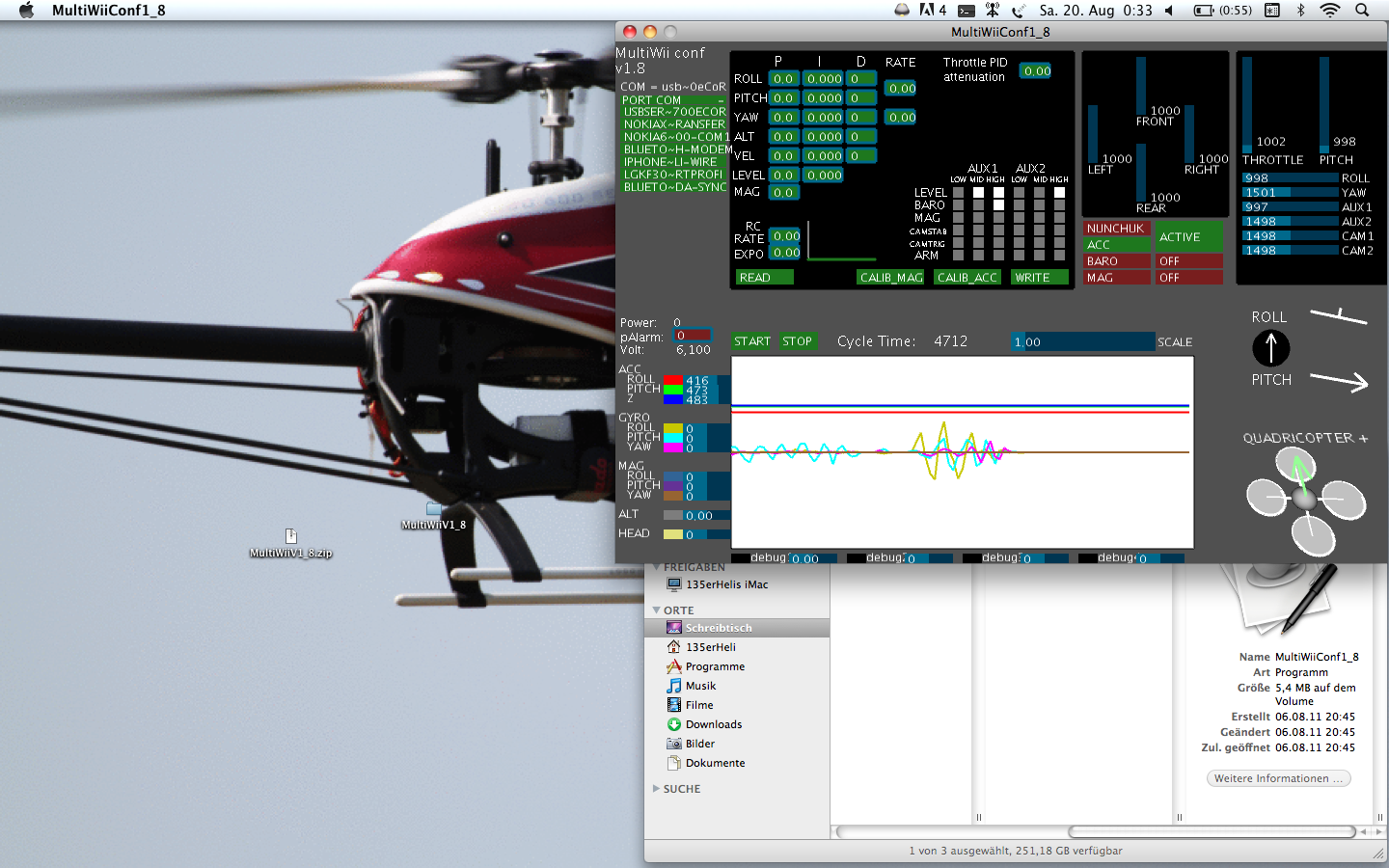
Task: Toggle LEVEL AUX1 MID checkbox
Action: point(978,193)
